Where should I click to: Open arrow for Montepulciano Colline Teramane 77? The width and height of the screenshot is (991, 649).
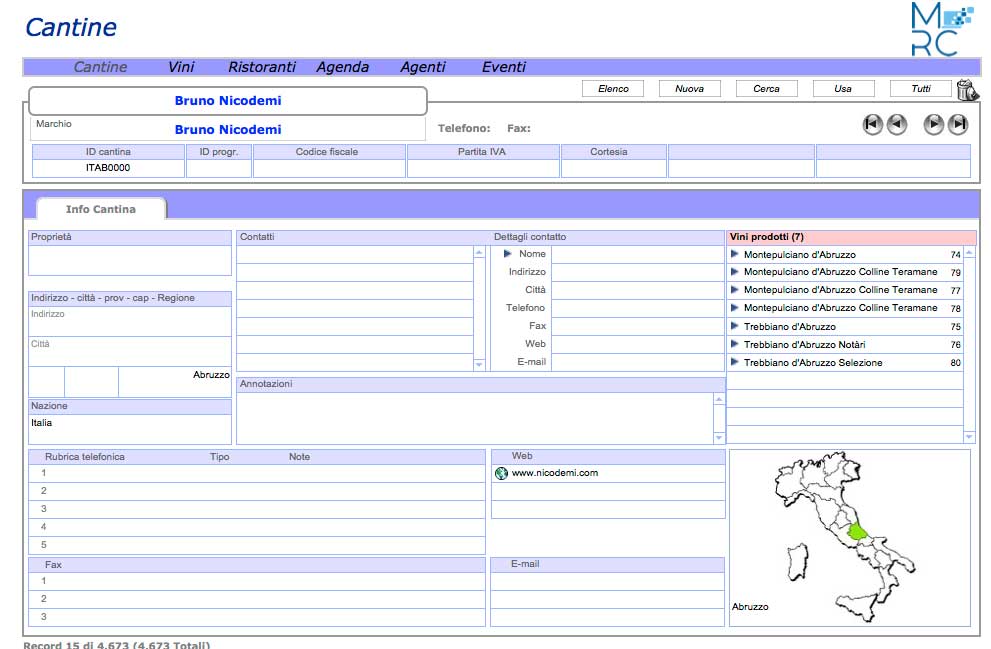pyautogui.click(x=734, y=289)
